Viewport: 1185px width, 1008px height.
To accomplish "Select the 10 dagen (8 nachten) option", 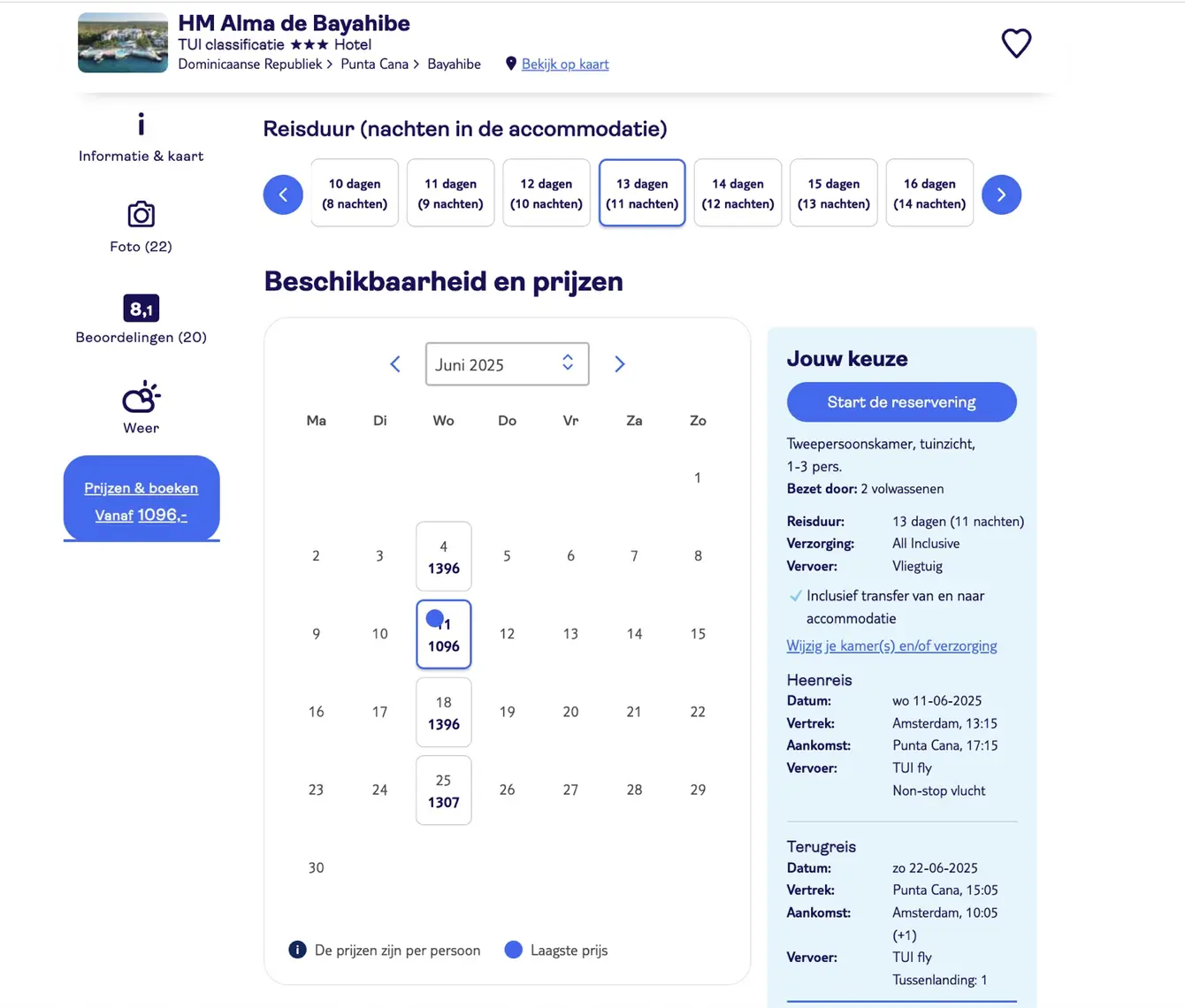I will [x=355, y=193].
